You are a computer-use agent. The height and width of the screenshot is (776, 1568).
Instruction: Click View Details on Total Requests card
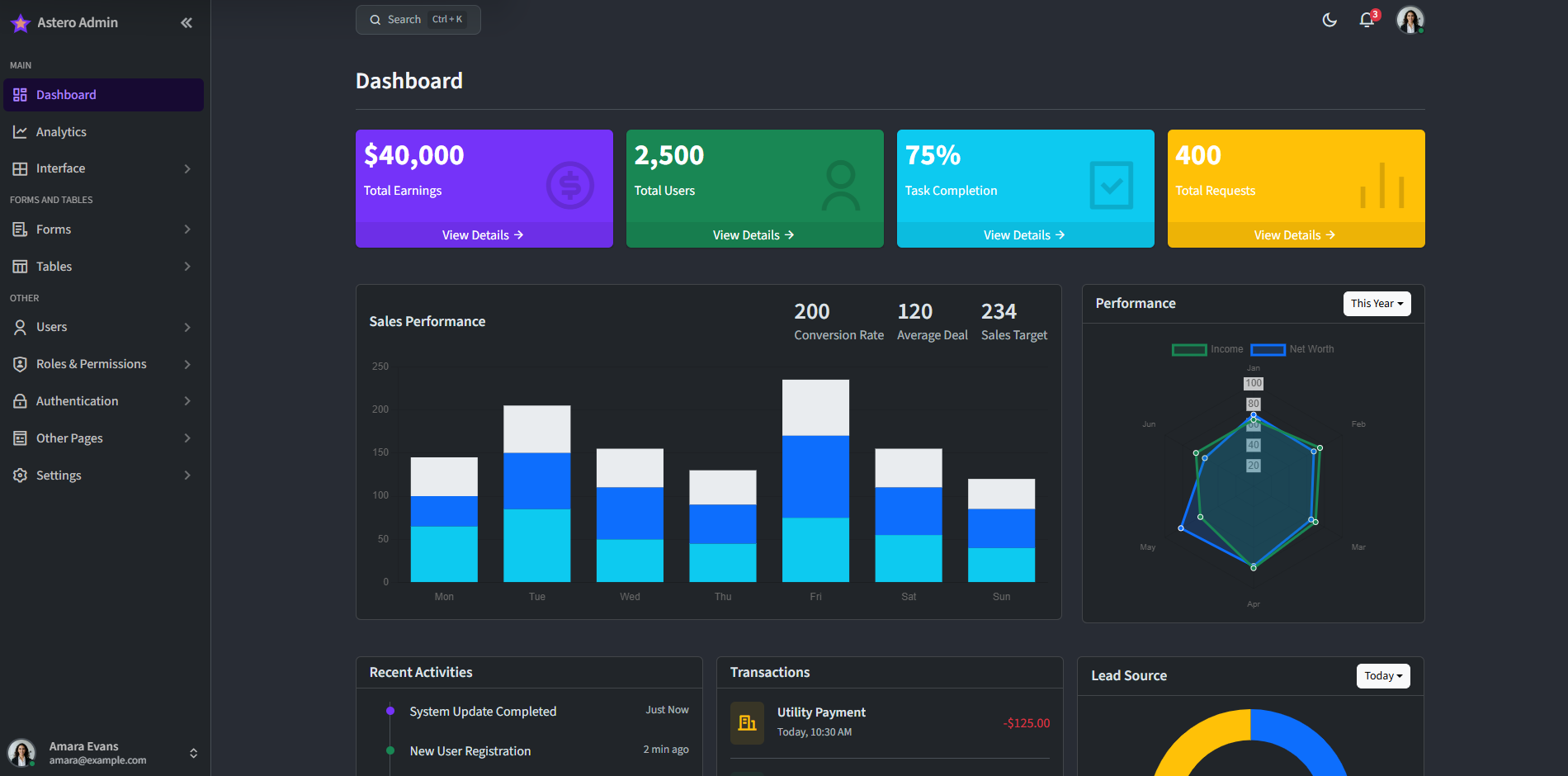coord(1295,235)
